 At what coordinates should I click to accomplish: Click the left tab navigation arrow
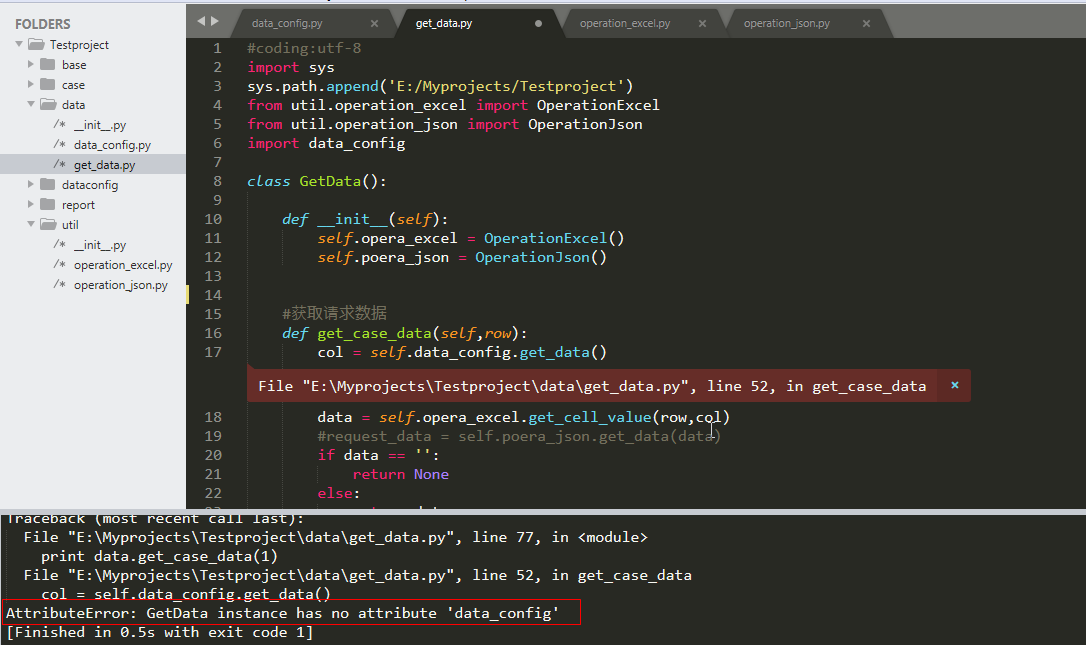click(x=201, y=21)
